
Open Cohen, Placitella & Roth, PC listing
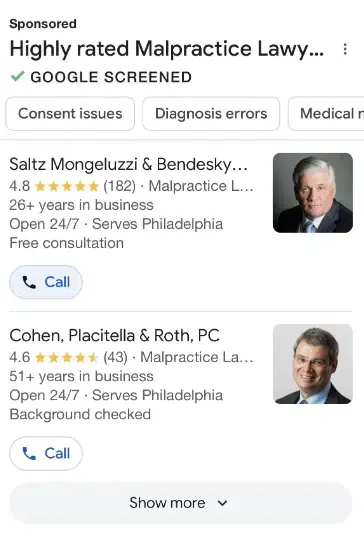point(114,335)
